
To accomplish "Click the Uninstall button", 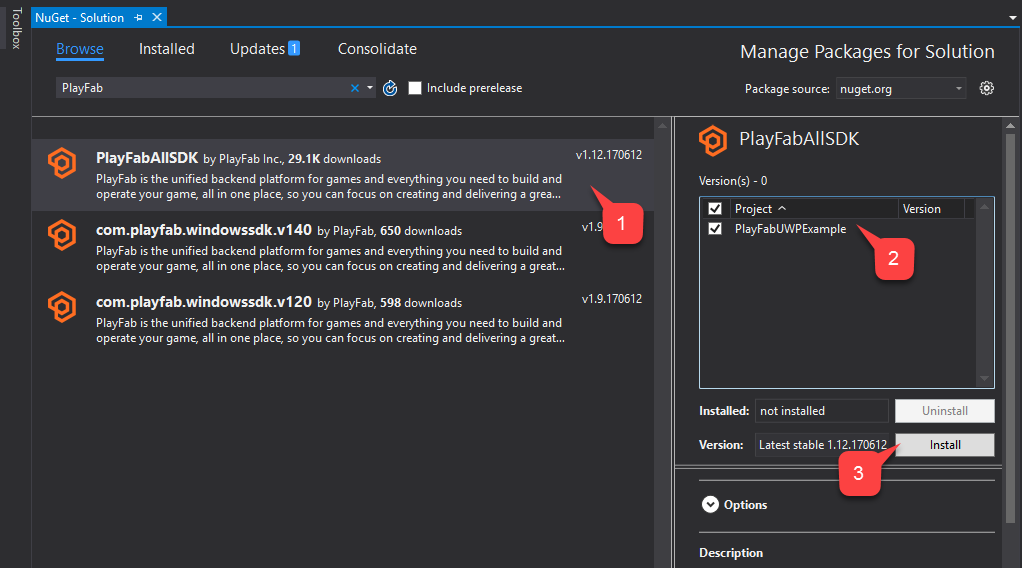I will tap(944, 411).
